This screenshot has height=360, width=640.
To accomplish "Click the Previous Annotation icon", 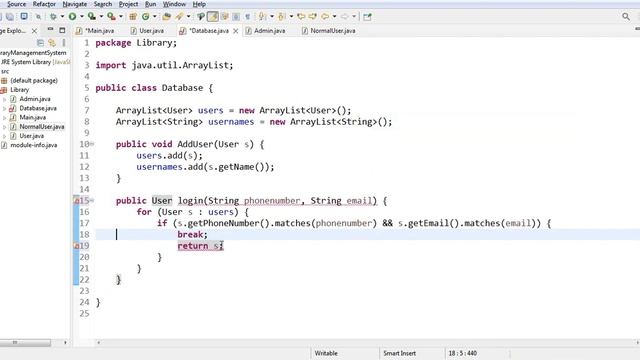I will coord(281,17).
